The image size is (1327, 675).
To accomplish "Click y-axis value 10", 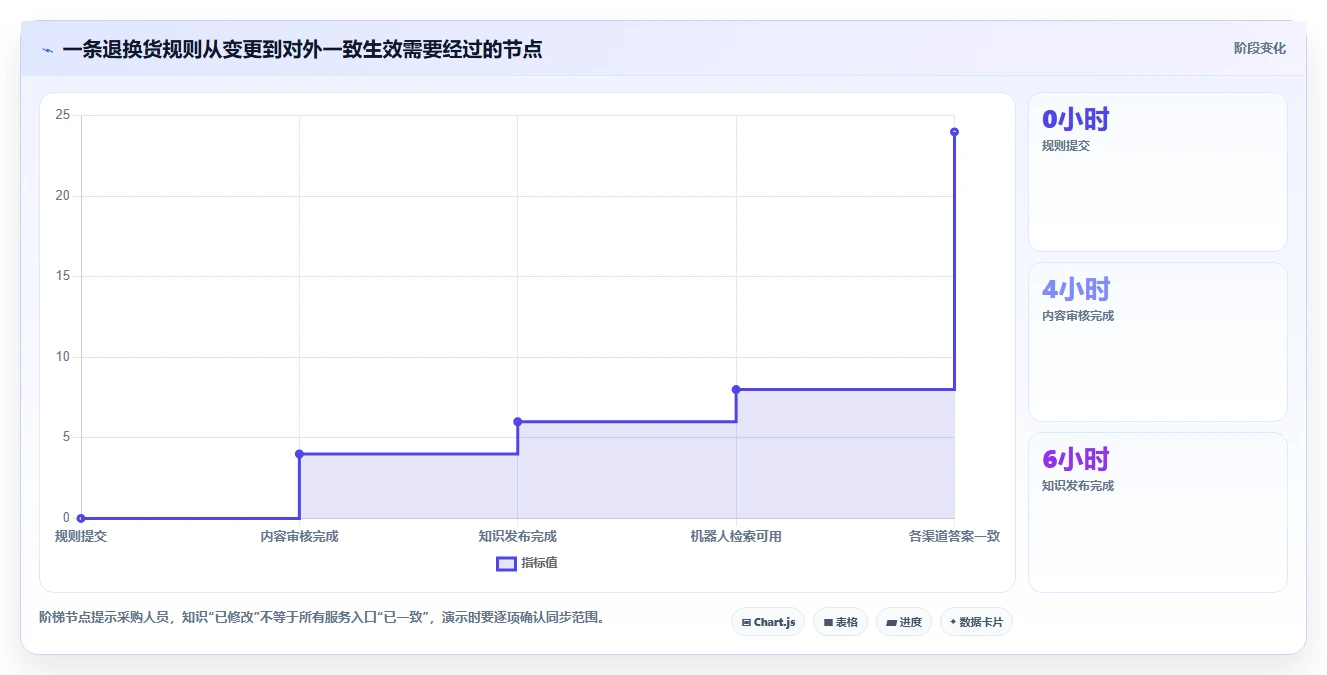I will pos(63,357).
